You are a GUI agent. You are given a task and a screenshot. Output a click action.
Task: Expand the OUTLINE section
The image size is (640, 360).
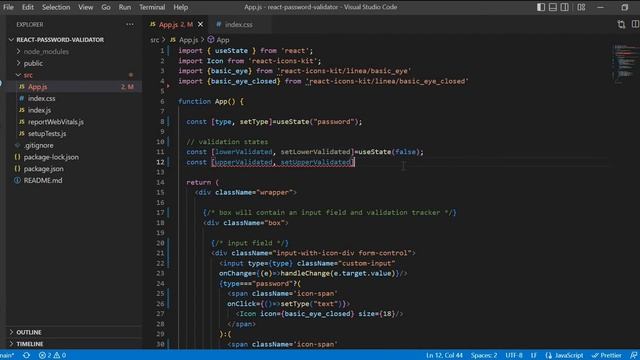[x=29, y=332]
